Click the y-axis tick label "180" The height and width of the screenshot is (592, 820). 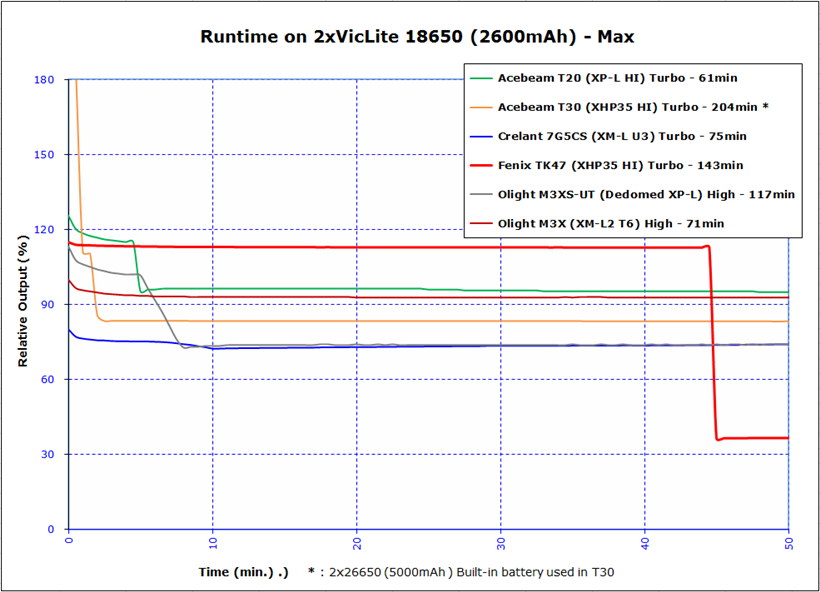(44, 79)
